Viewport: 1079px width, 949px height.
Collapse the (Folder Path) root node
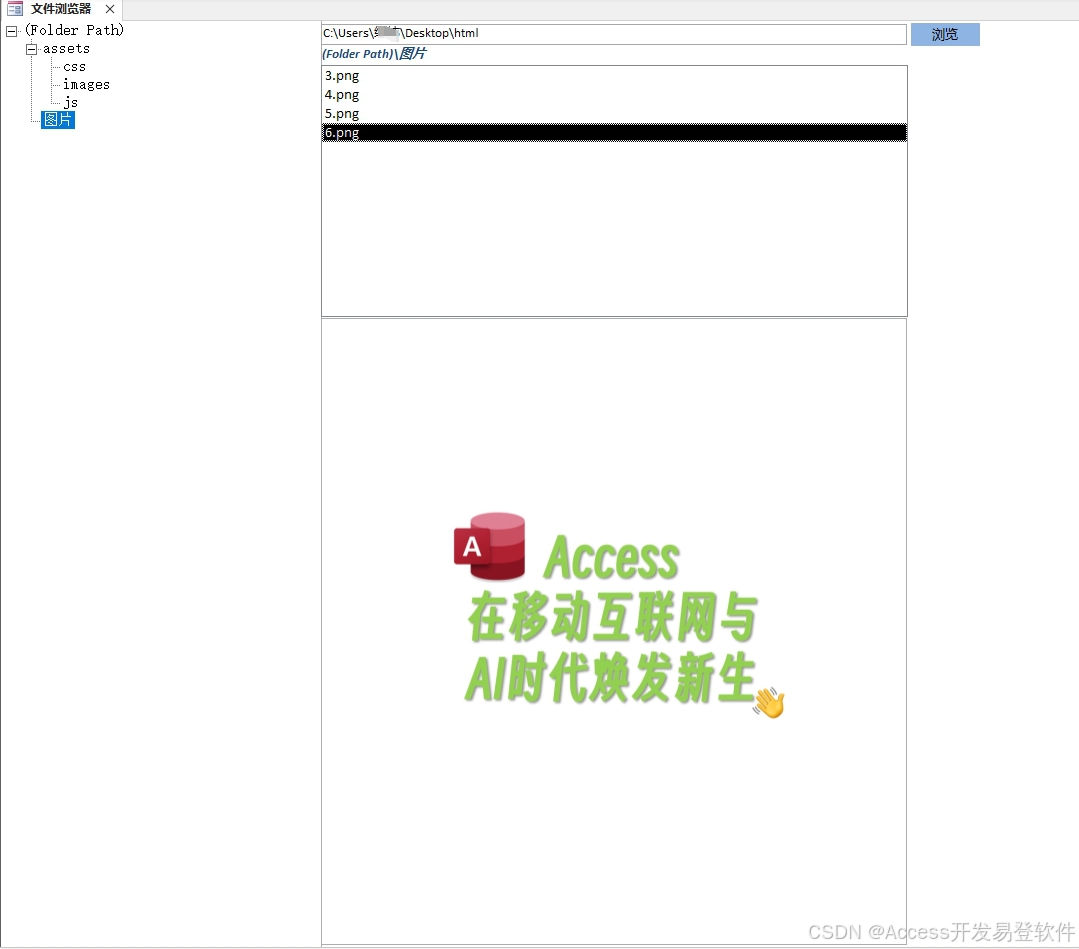12,31
